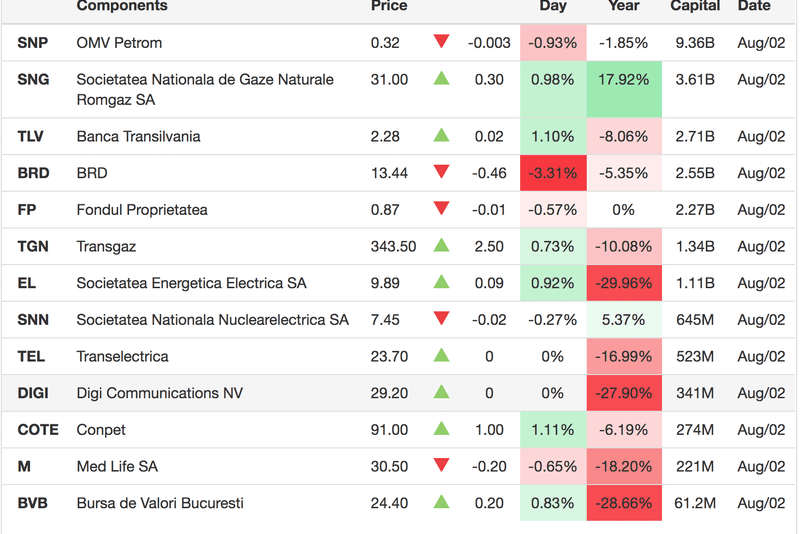The width and height of the screenshot is (800, 534).
Task: Click the green up arrow for Conpet
Action: [x=441, y=430]
